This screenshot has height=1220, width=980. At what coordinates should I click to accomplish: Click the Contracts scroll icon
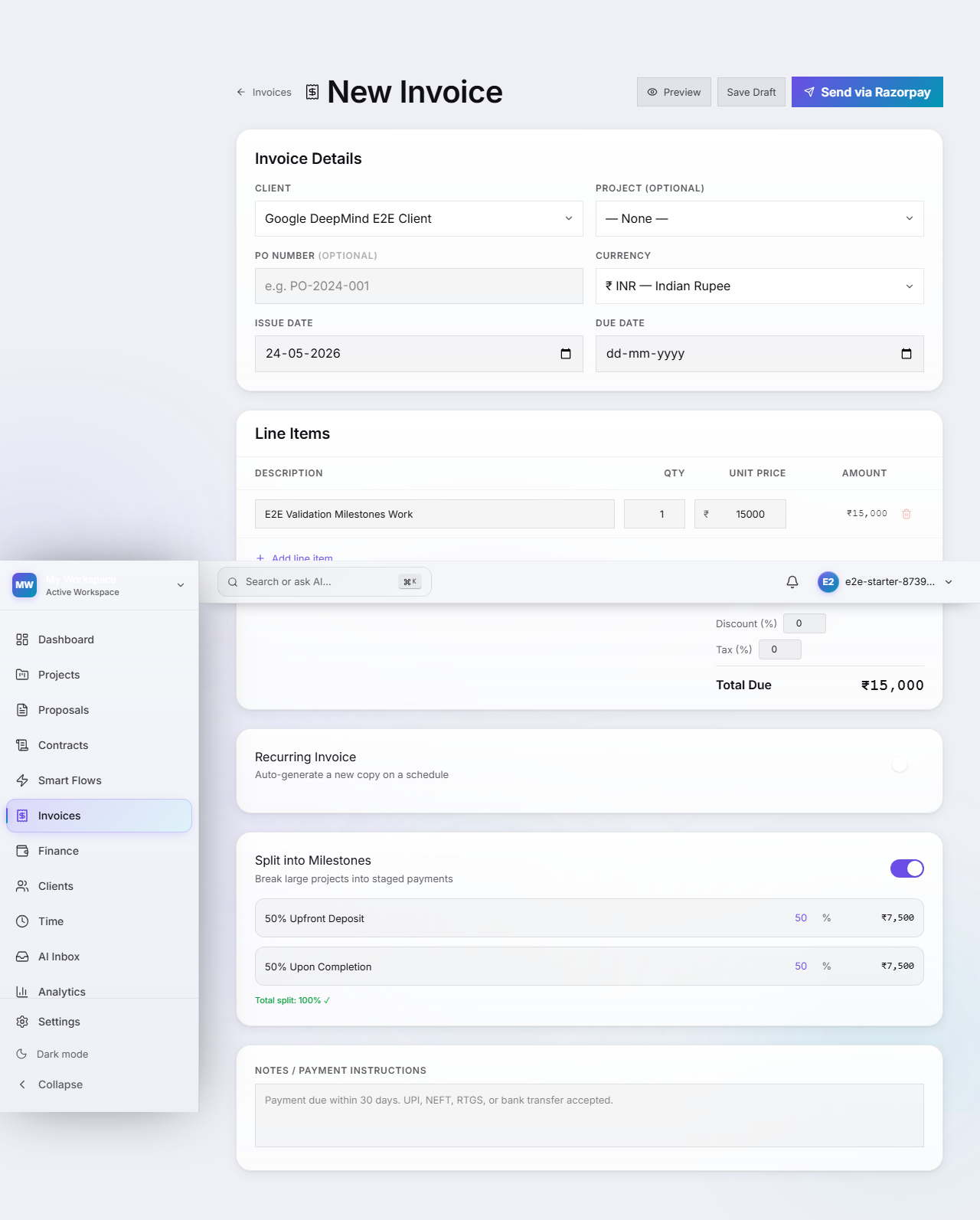22,745
